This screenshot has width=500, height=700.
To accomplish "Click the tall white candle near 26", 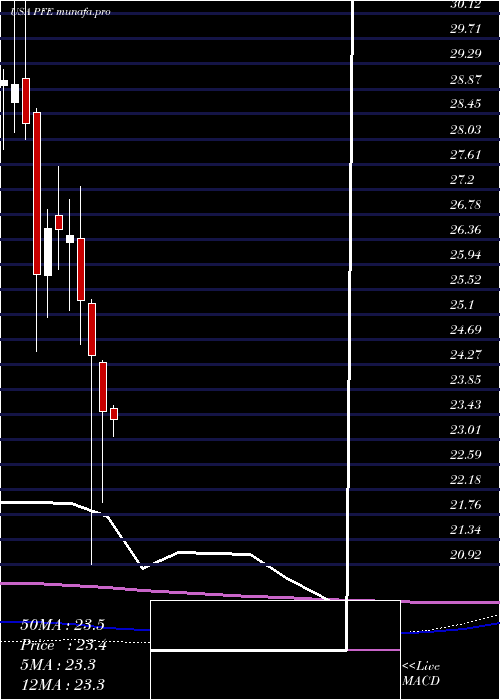I will click(x=48, y=252).
